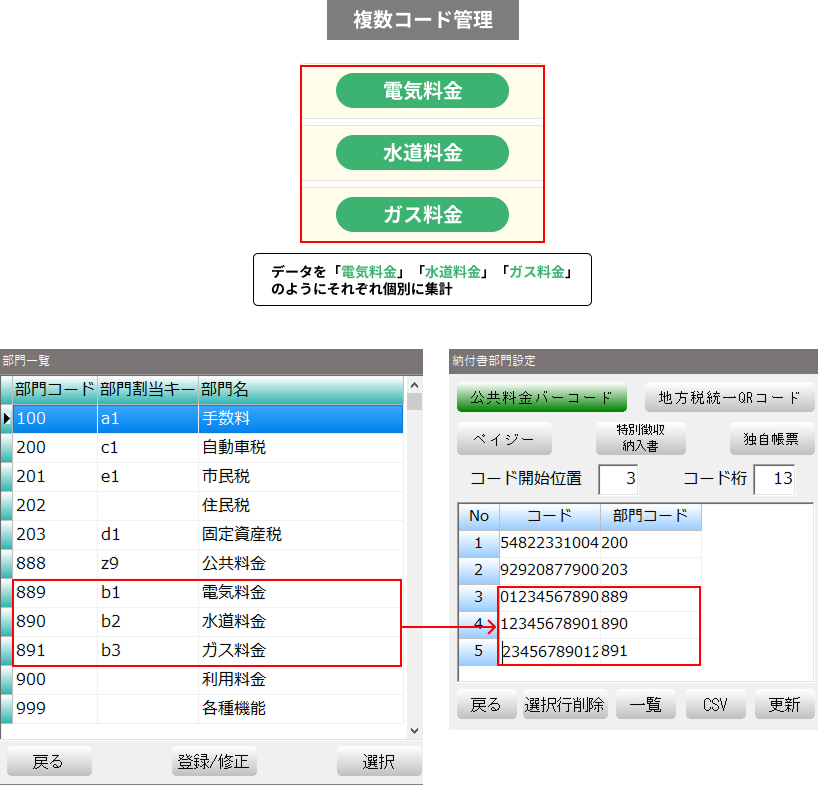
Task: Open the 独自帳票 option
Action: click(771, 439)
